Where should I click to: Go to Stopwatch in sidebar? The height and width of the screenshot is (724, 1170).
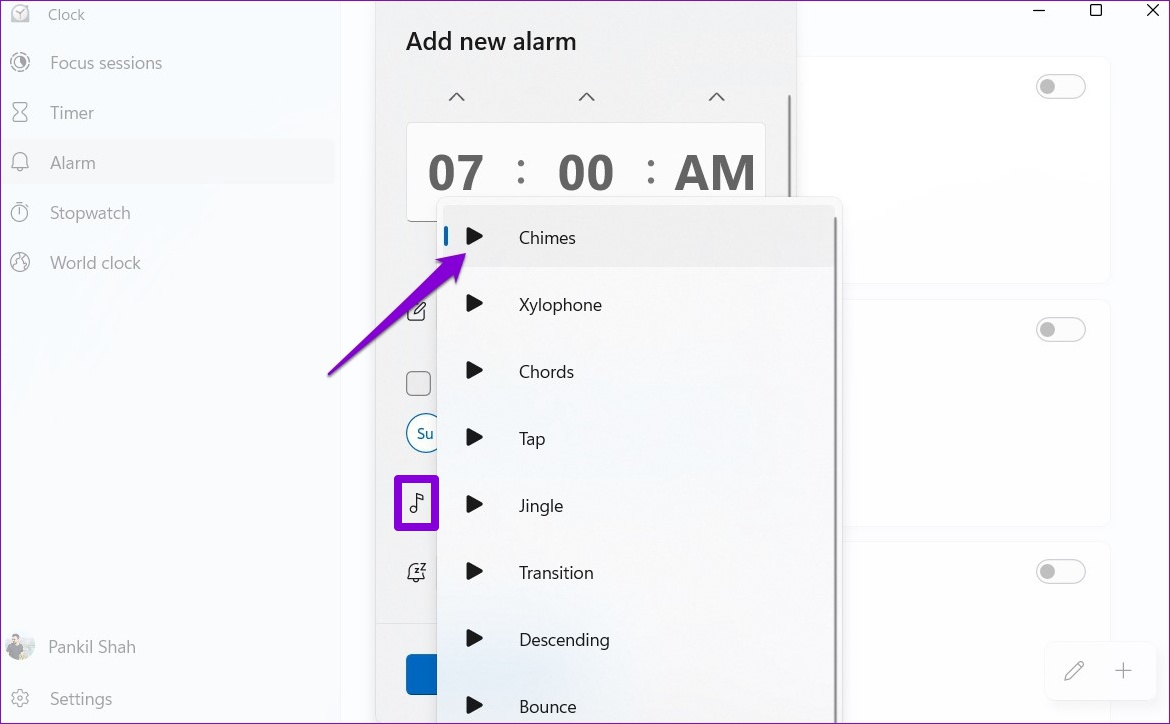(x=90, y=213)
